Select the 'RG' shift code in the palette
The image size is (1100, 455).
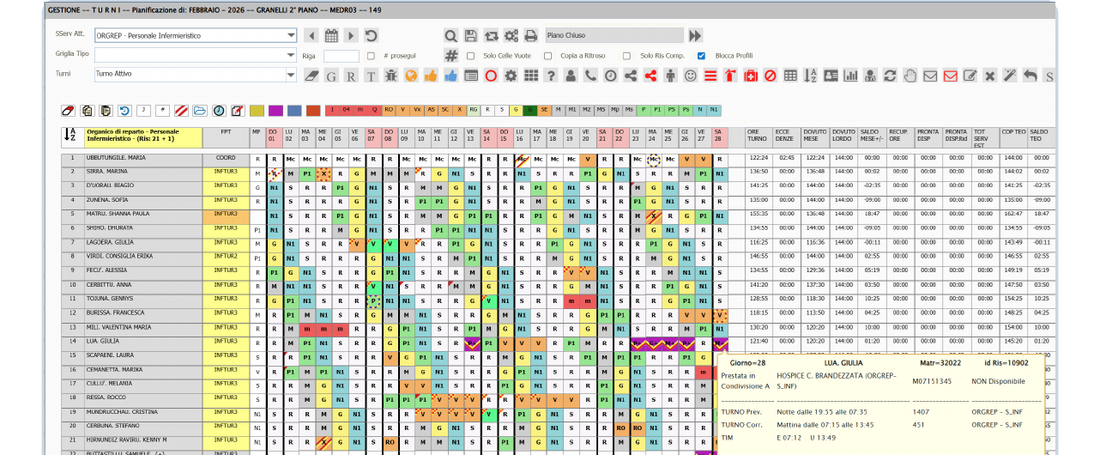click(474, 110)
